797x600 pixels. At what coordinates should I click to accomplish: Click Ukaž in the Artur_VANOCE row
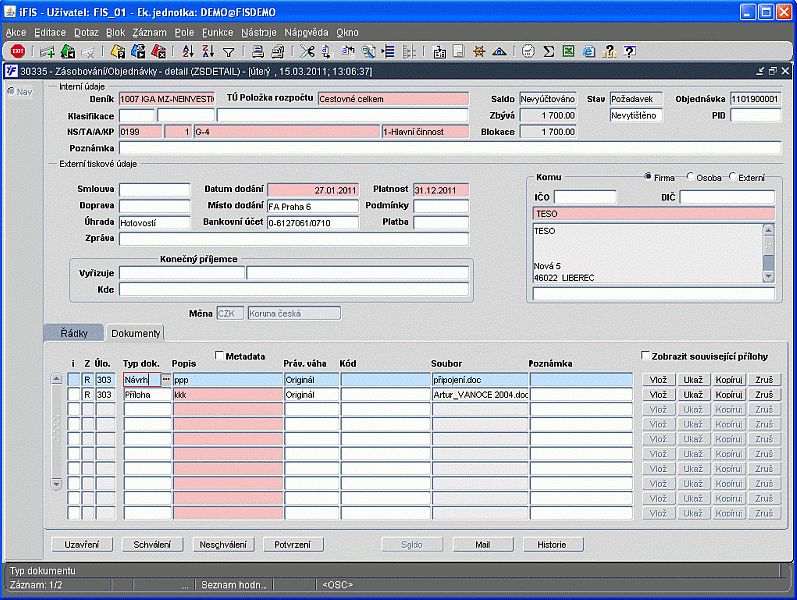(693, 395)
